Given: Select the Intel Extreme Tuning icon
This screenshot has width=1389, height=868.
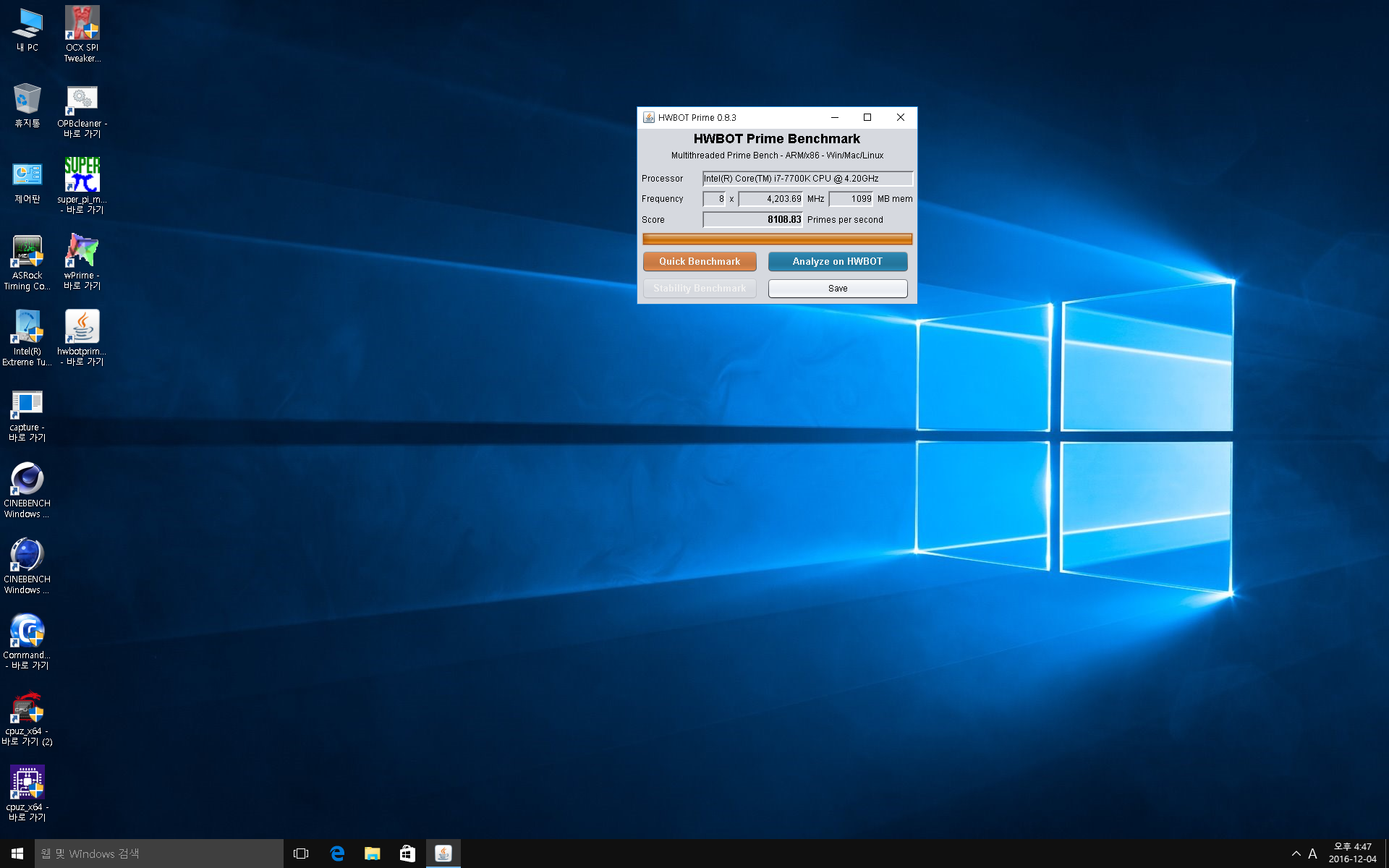Looking at the screenshot, I should point(27,338).
